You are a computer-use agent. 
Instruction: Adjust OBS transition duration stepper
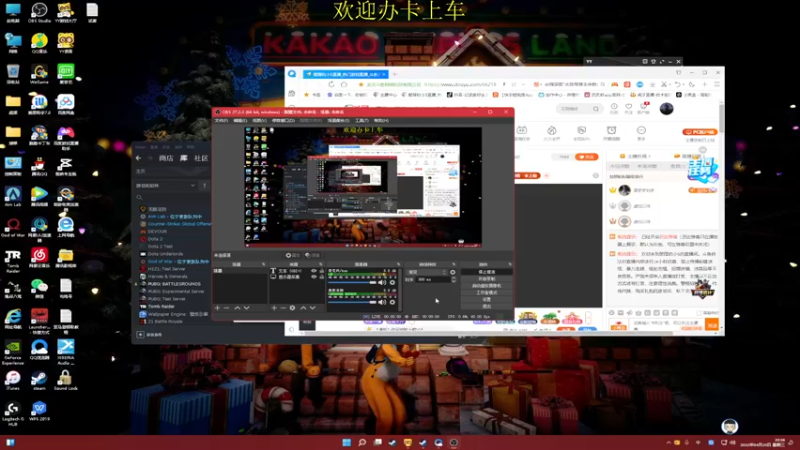[x=454, y=280]
